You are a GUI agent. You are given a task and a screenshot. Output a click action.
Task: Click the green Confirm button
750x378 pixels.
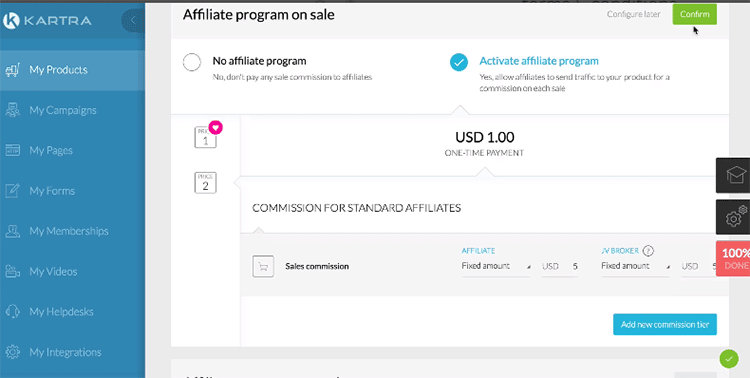[695, 14]
